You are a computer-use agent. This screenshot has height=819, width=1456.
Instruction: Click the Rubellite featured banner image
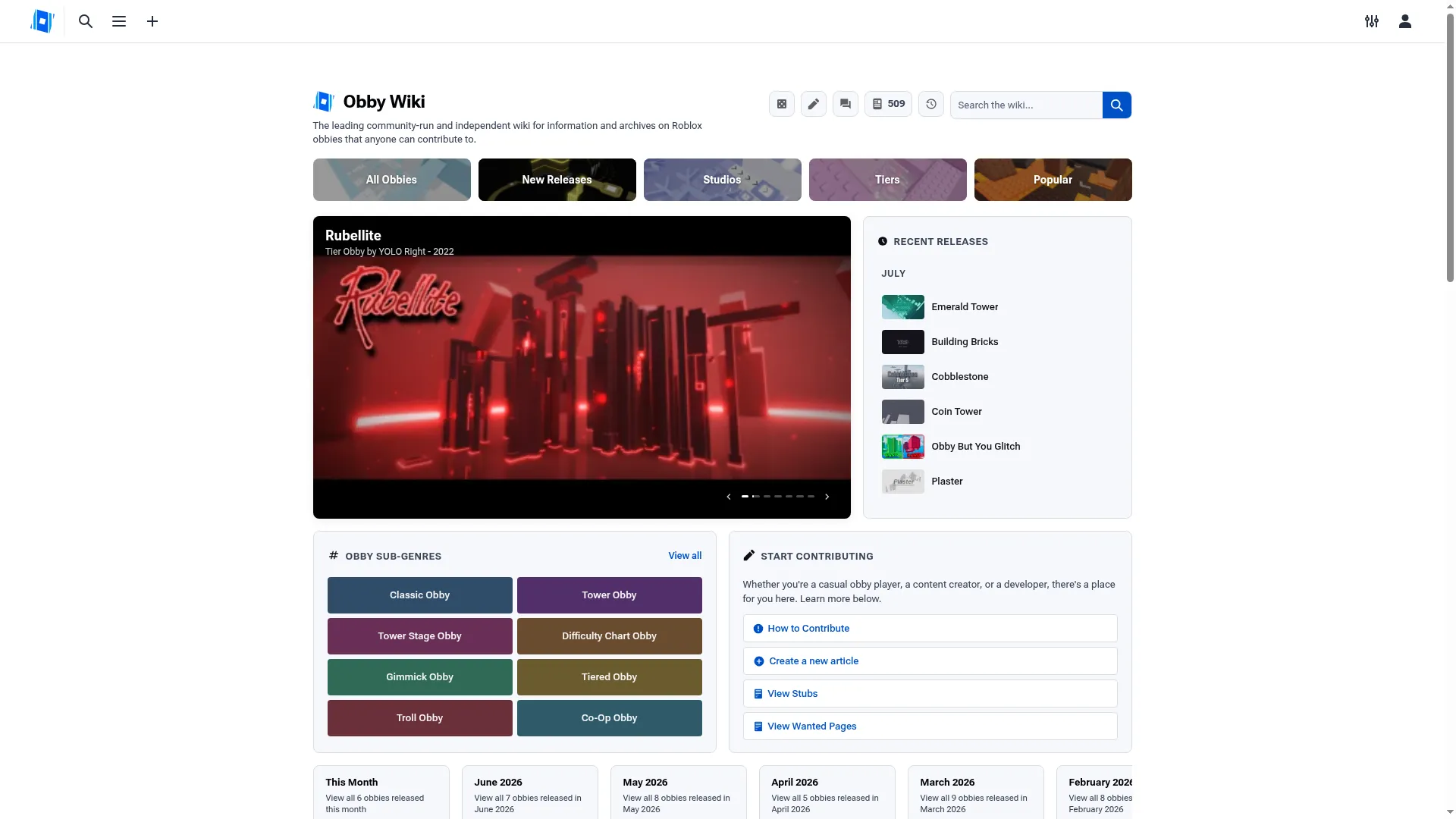pos(582,368)
